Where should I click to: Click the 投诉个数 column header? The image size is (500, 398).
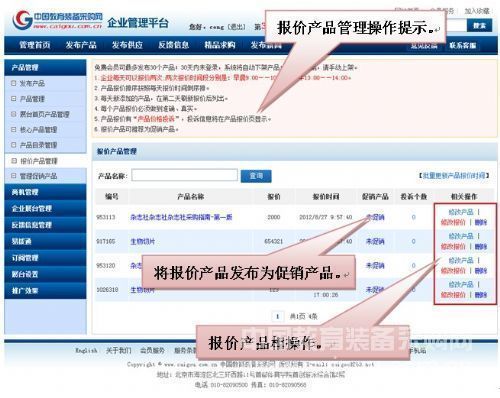(414, 197)
